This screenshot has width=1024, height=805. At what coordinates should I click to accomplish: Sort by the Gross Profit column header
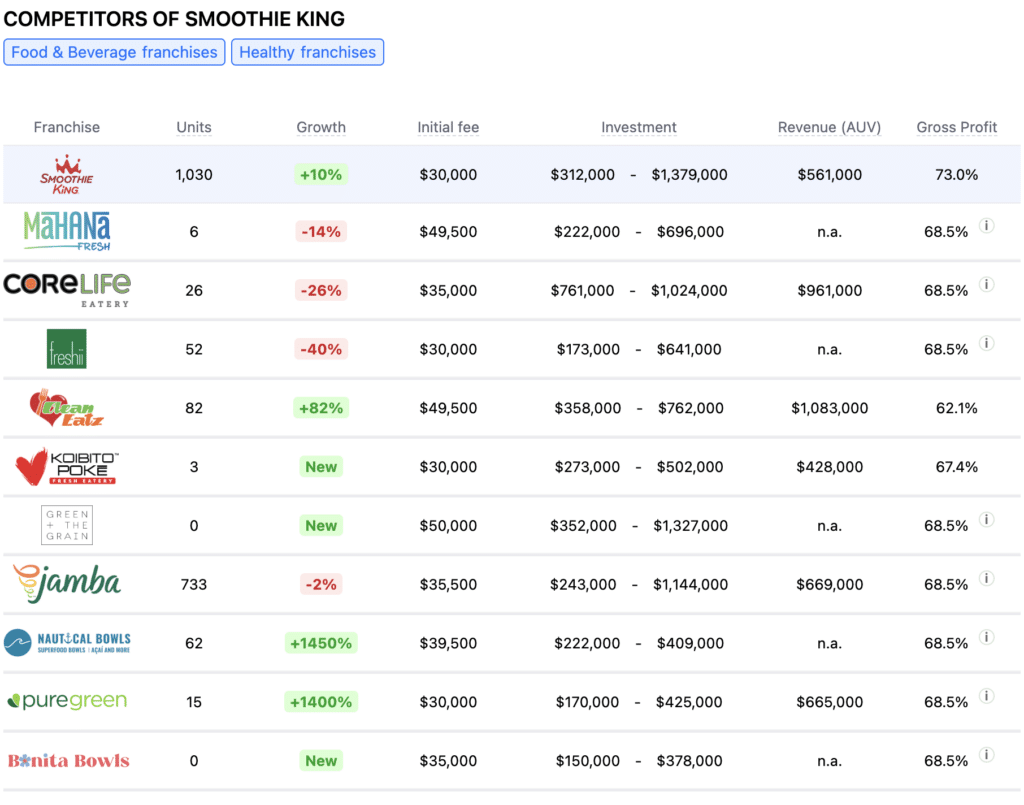957,127
